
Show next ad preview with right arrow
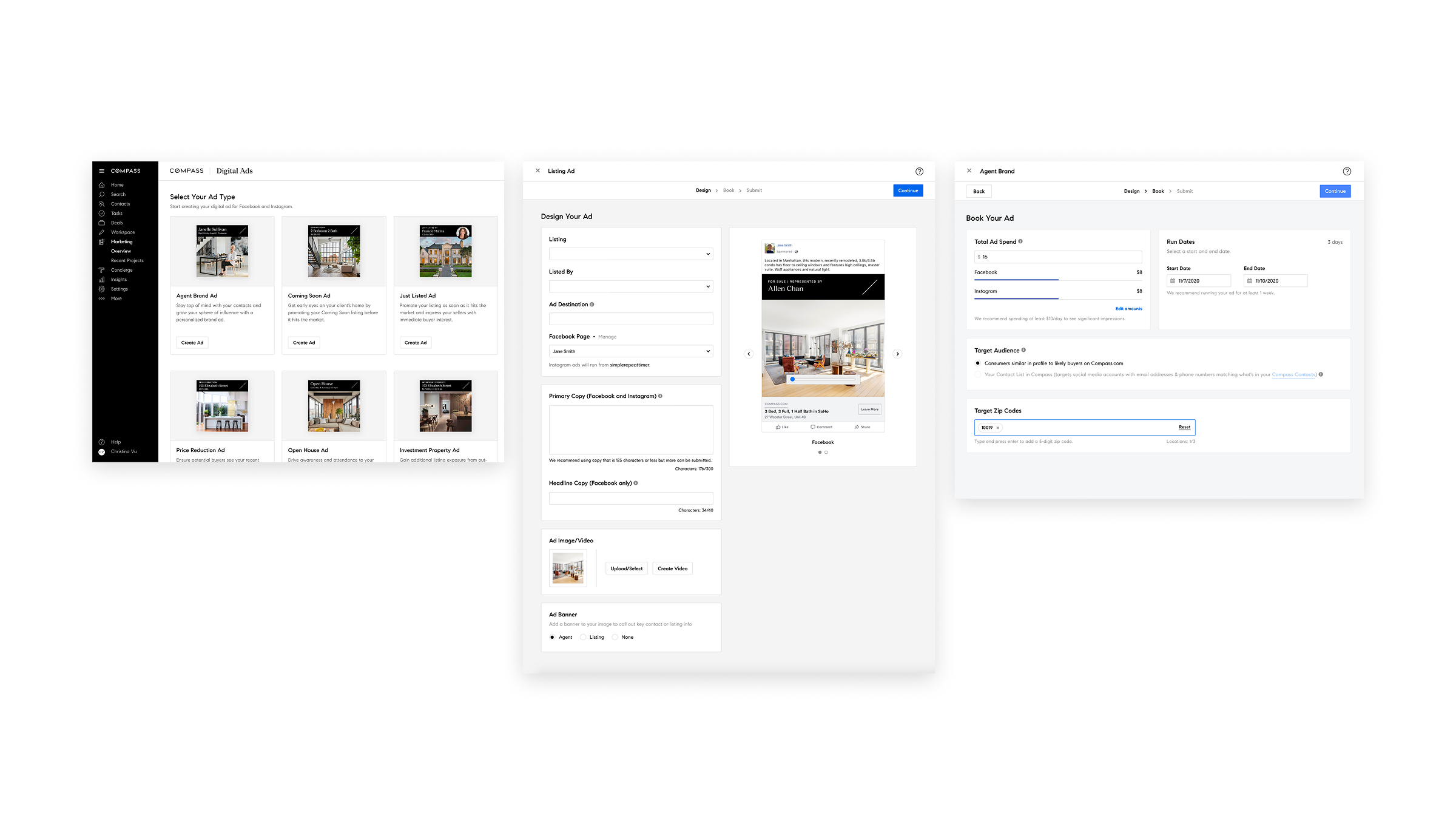tap(898, 354)
